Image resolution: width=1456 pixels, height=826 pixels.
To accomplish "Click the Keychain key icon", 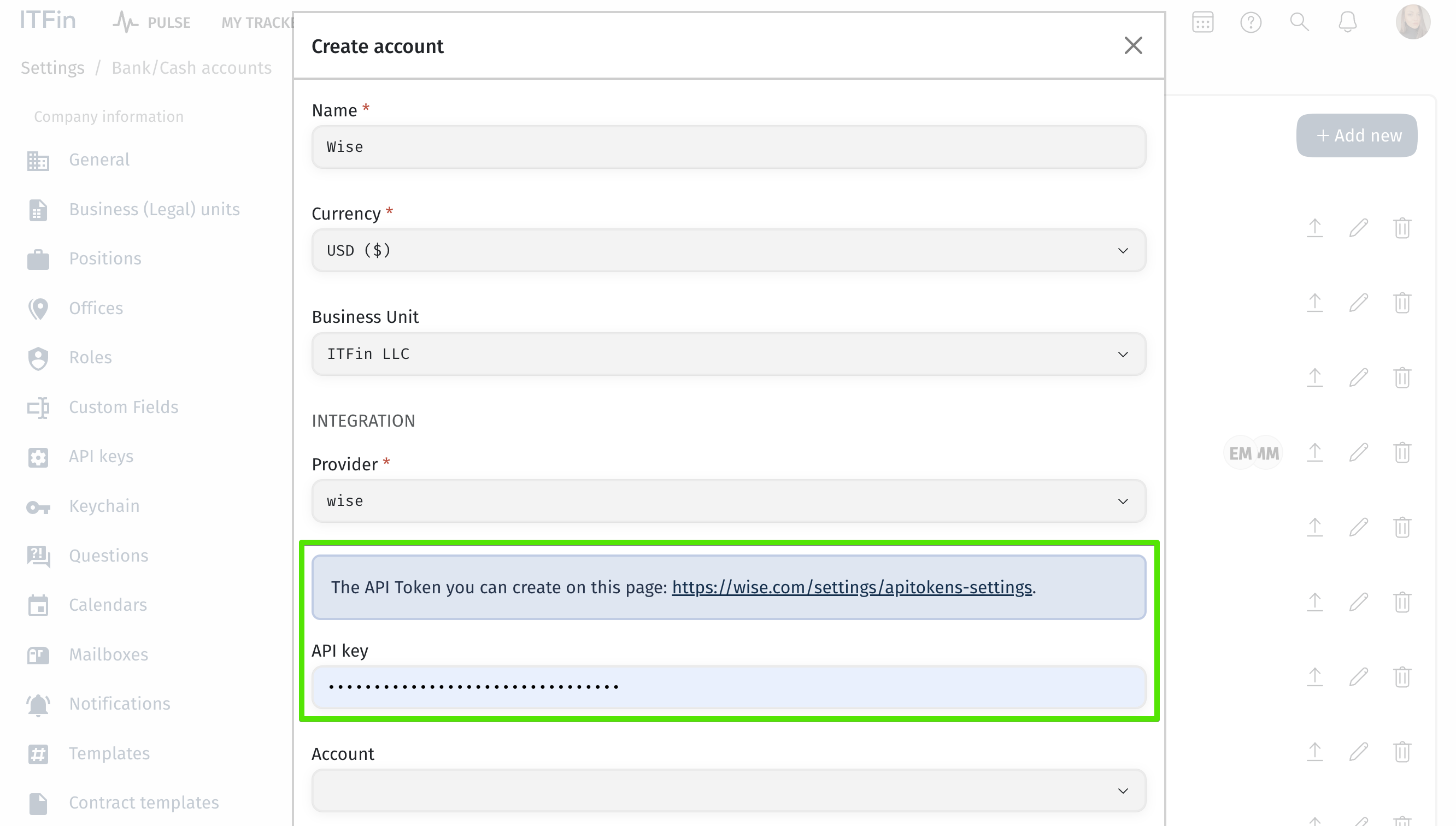I will [38, 507].
